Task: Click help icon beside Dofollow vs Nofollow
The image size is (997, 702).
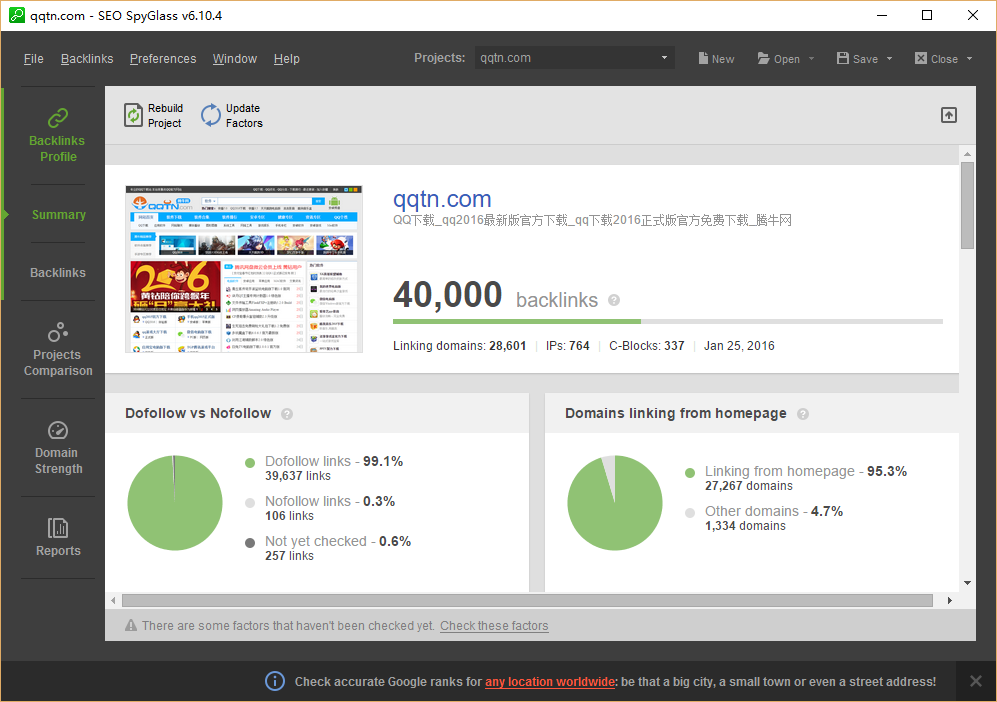Action: point(287,414)
